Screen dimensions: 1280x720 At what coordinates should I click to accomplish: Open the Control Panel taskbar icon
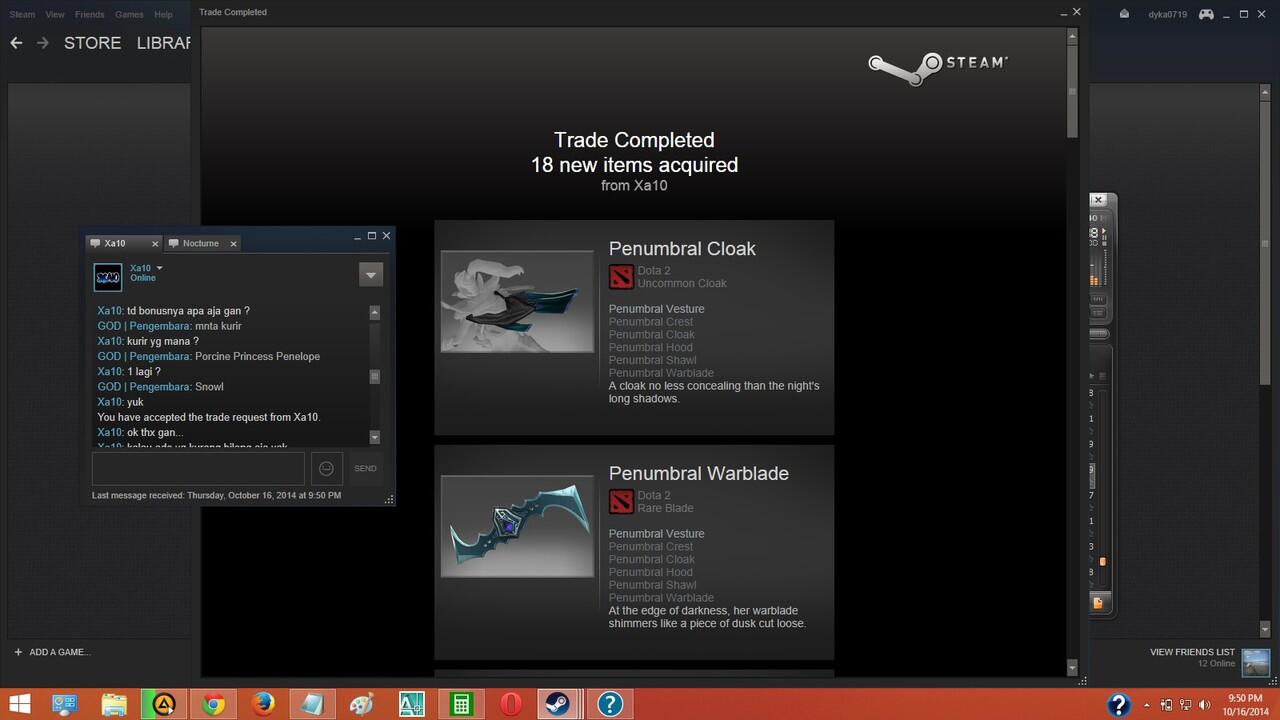pos(65,704)
